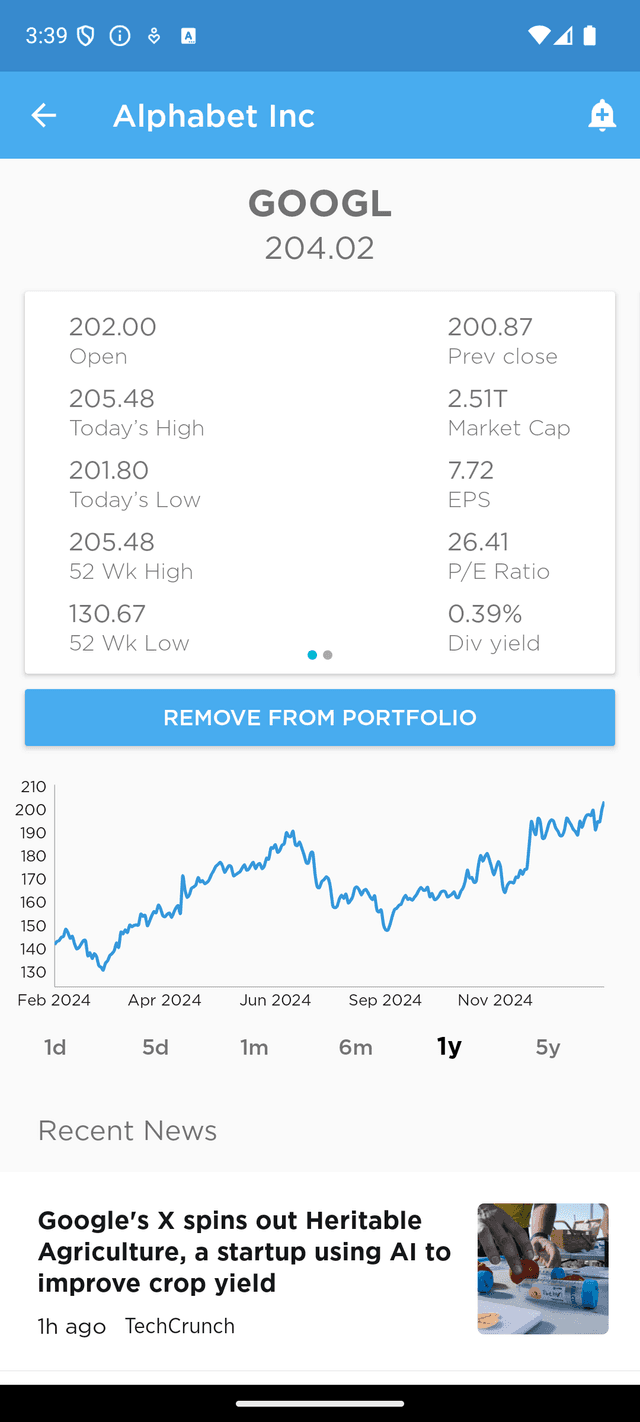
Task: Select the 5d chart range
Action: coord(155,1046)
